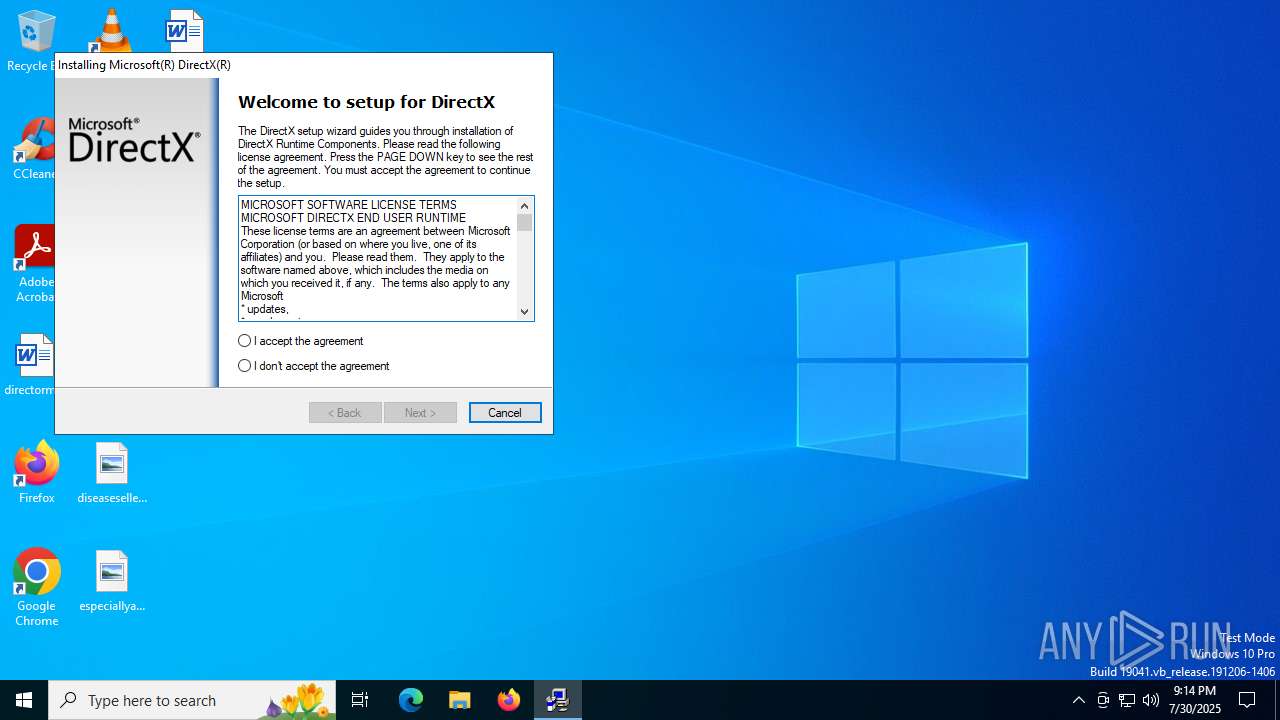This screenshot has height=720, width=1280.
Task: Select the Firefox desktop shortcut
Action: coord(37,473)
